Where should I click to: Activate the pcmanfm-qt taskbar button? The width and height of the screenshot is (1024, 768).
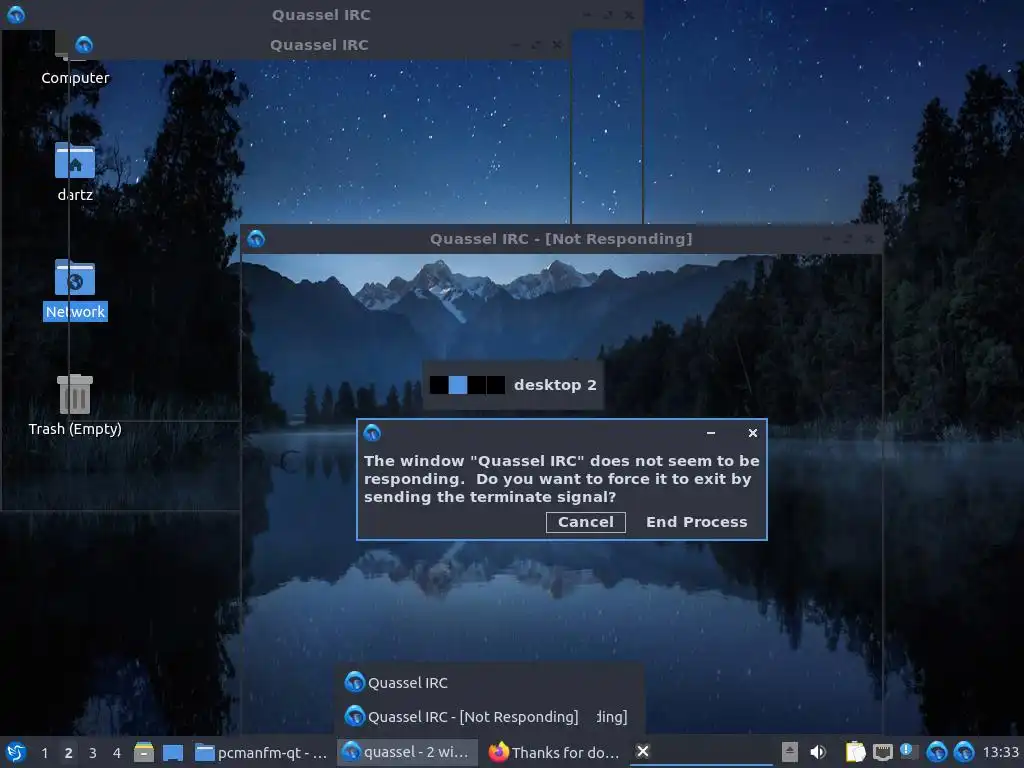261,752
